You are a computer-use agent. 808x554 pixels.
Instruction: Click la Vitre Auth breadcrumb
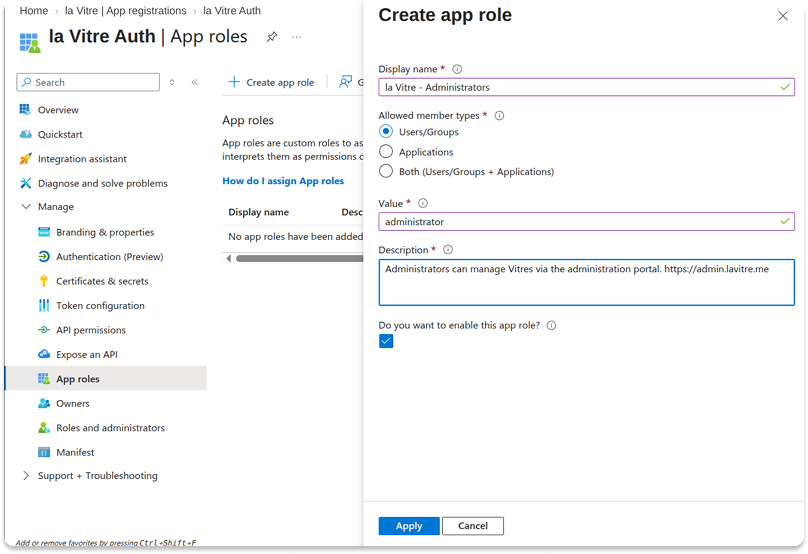(232, 11)
